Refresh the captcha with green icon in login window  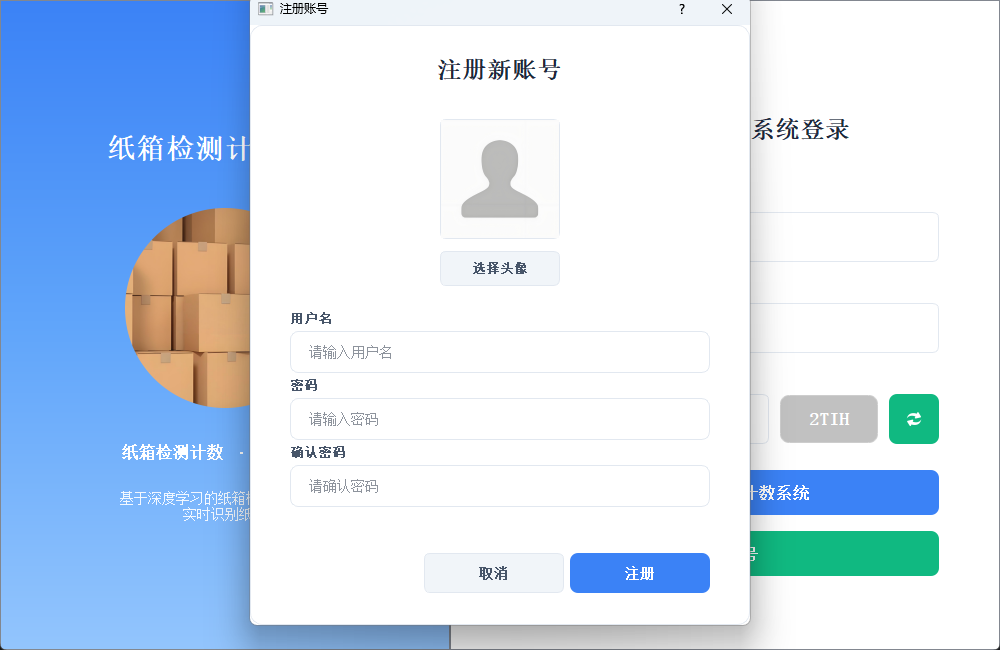pos(913,419)
